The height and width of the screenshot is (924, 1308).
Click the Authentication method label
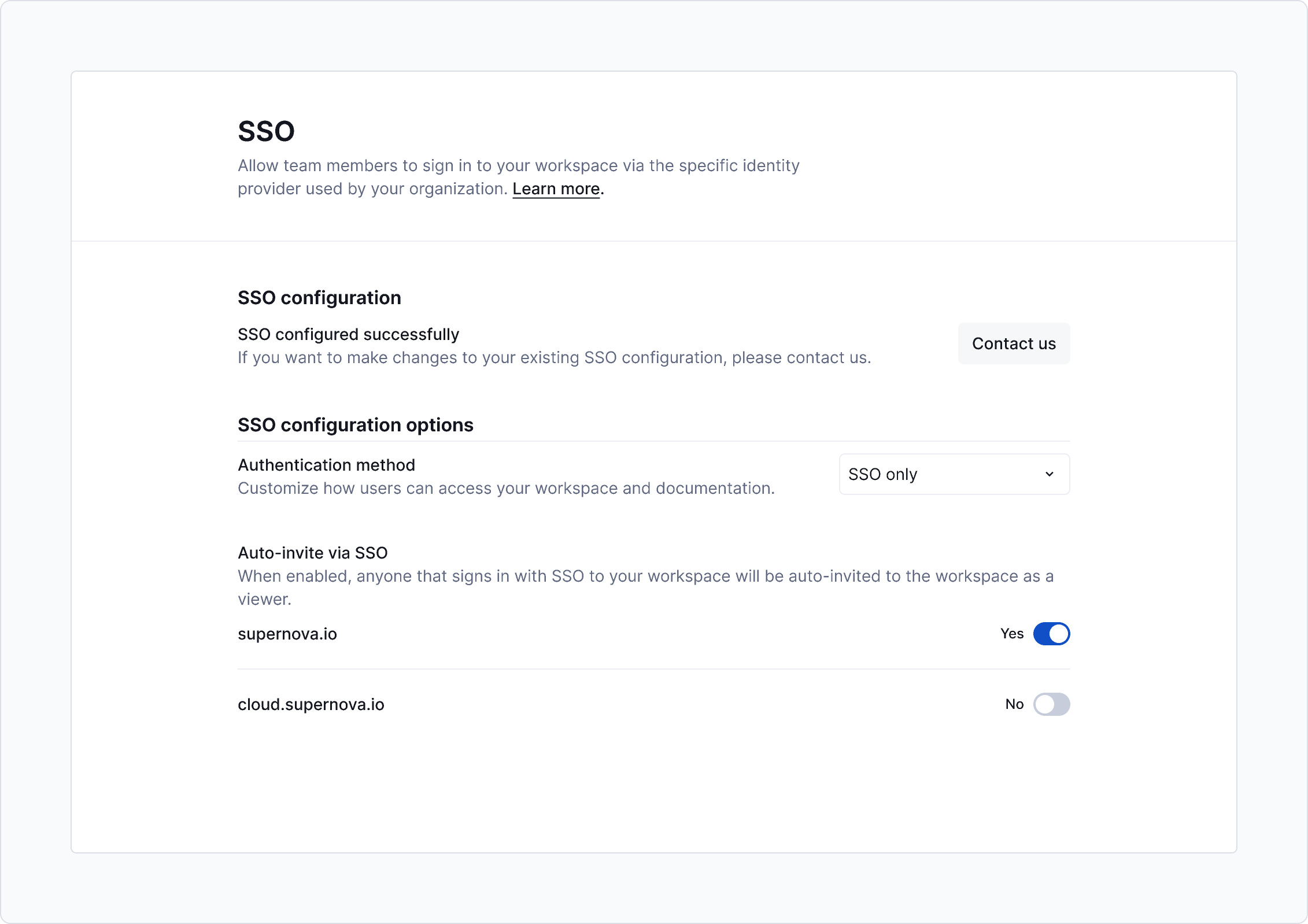pos(326,465)
